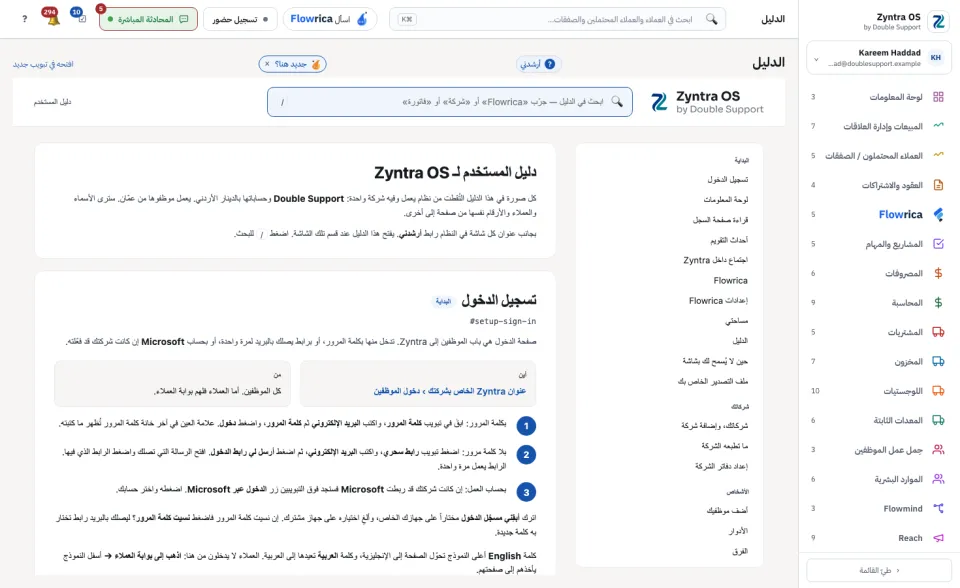This screenshot has width=960, height=588.
Task: Open the تسجيل الدخول guide section
Action: (x=727, y=179)
